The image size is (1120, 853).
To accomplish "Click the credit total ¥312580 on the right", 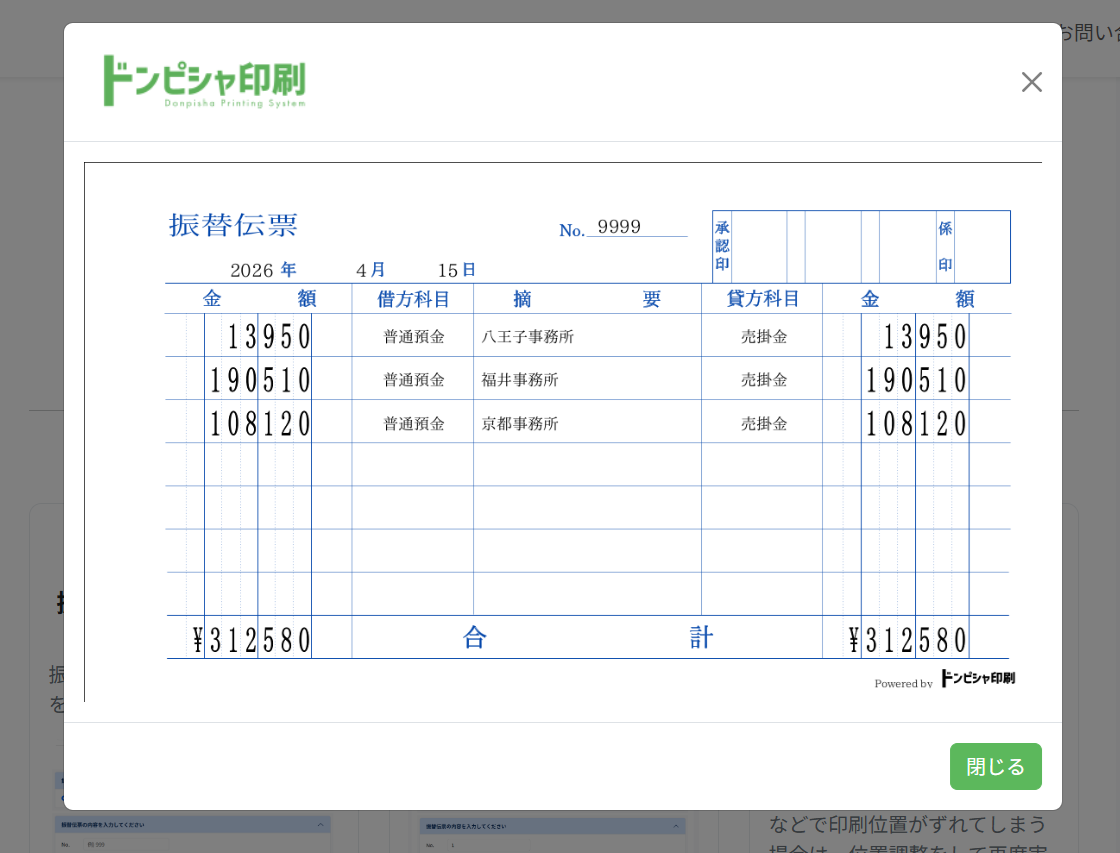I will [x=907, y=639].
